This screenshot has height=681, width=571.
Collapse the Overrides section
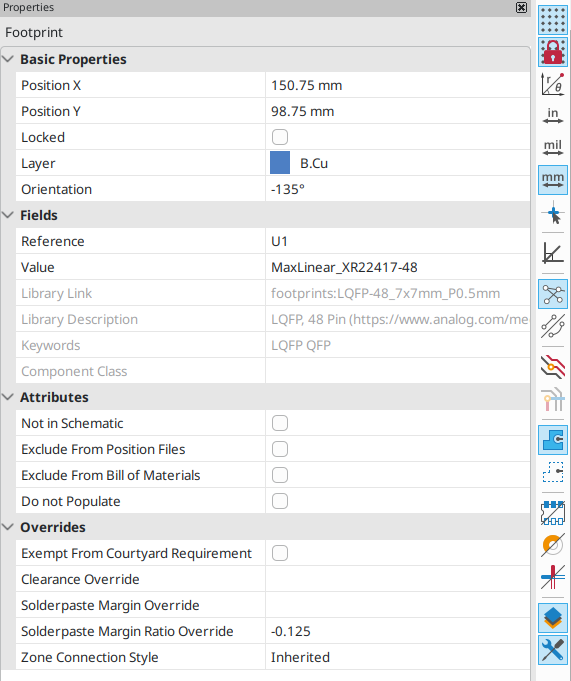tap(8, 527)
